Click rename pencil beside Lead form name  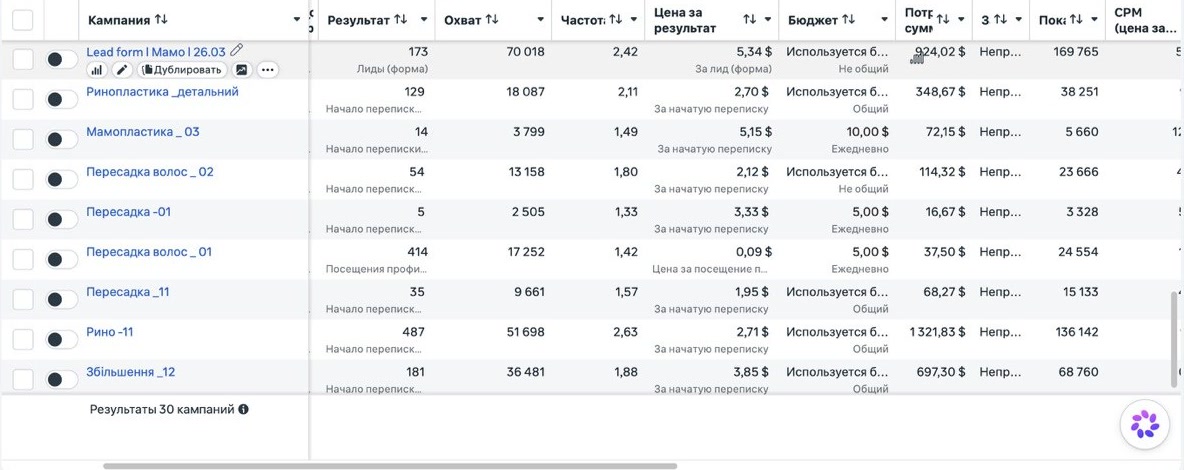(x=237, y=51)
